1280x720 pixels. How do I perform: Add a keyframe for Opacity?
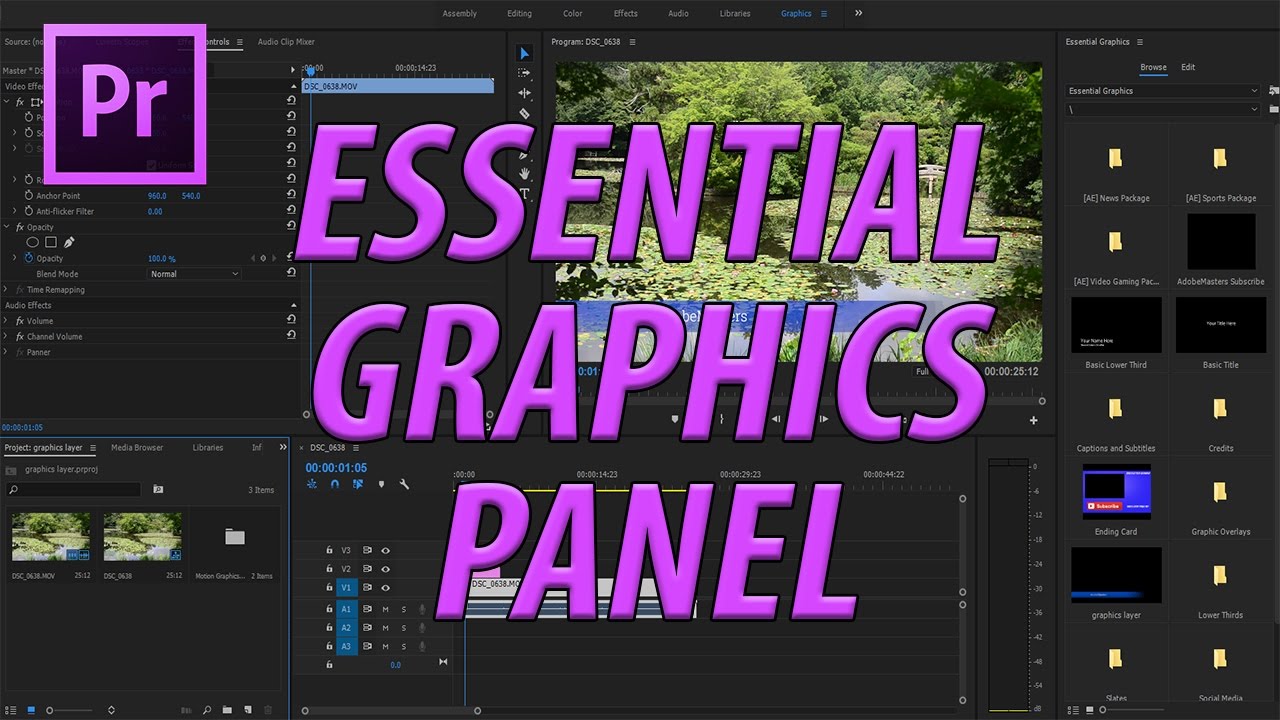(x=263, y=258)
